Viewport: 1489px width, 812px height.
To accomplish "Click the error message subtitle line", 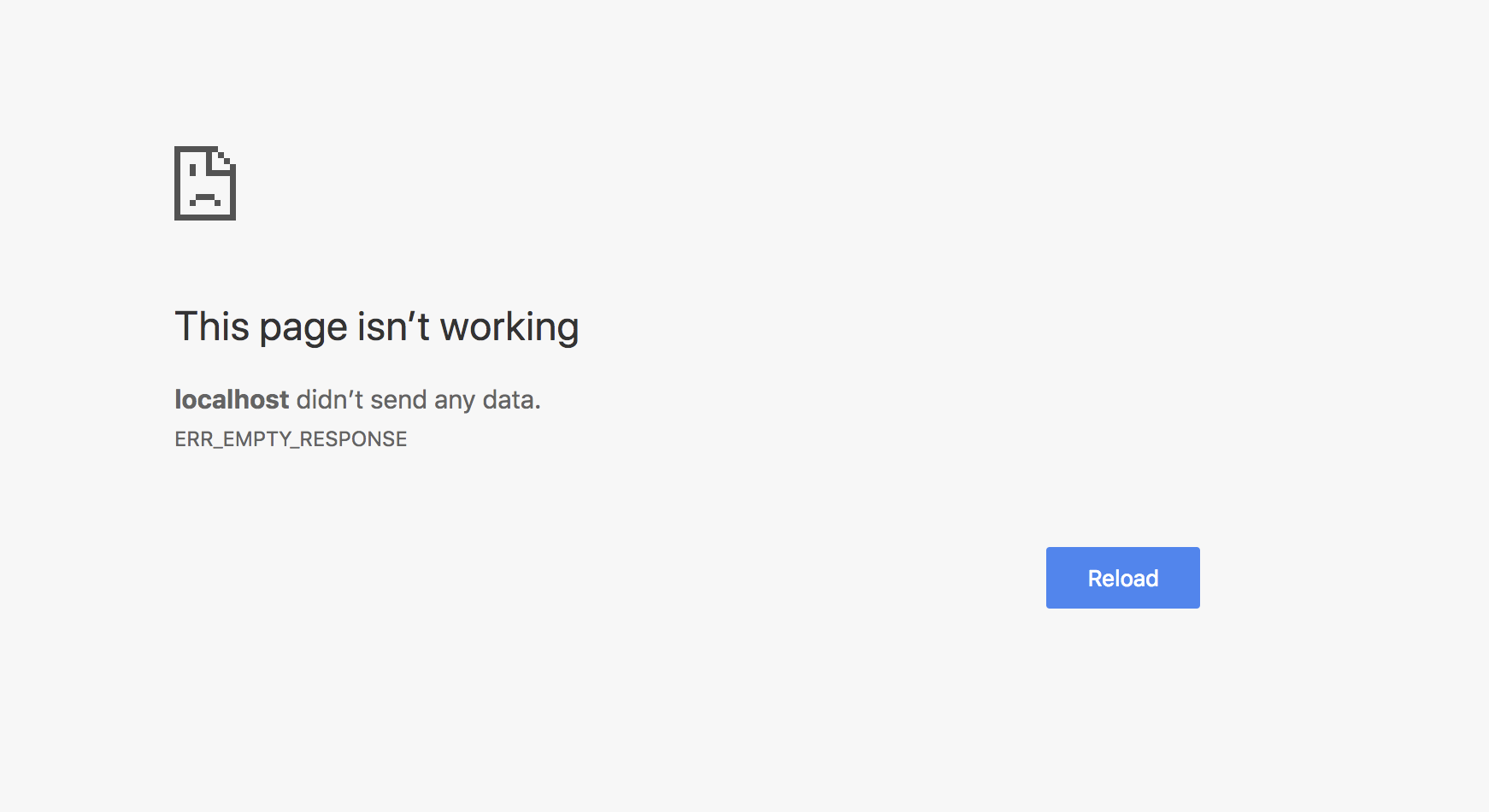I will [357, 399].
